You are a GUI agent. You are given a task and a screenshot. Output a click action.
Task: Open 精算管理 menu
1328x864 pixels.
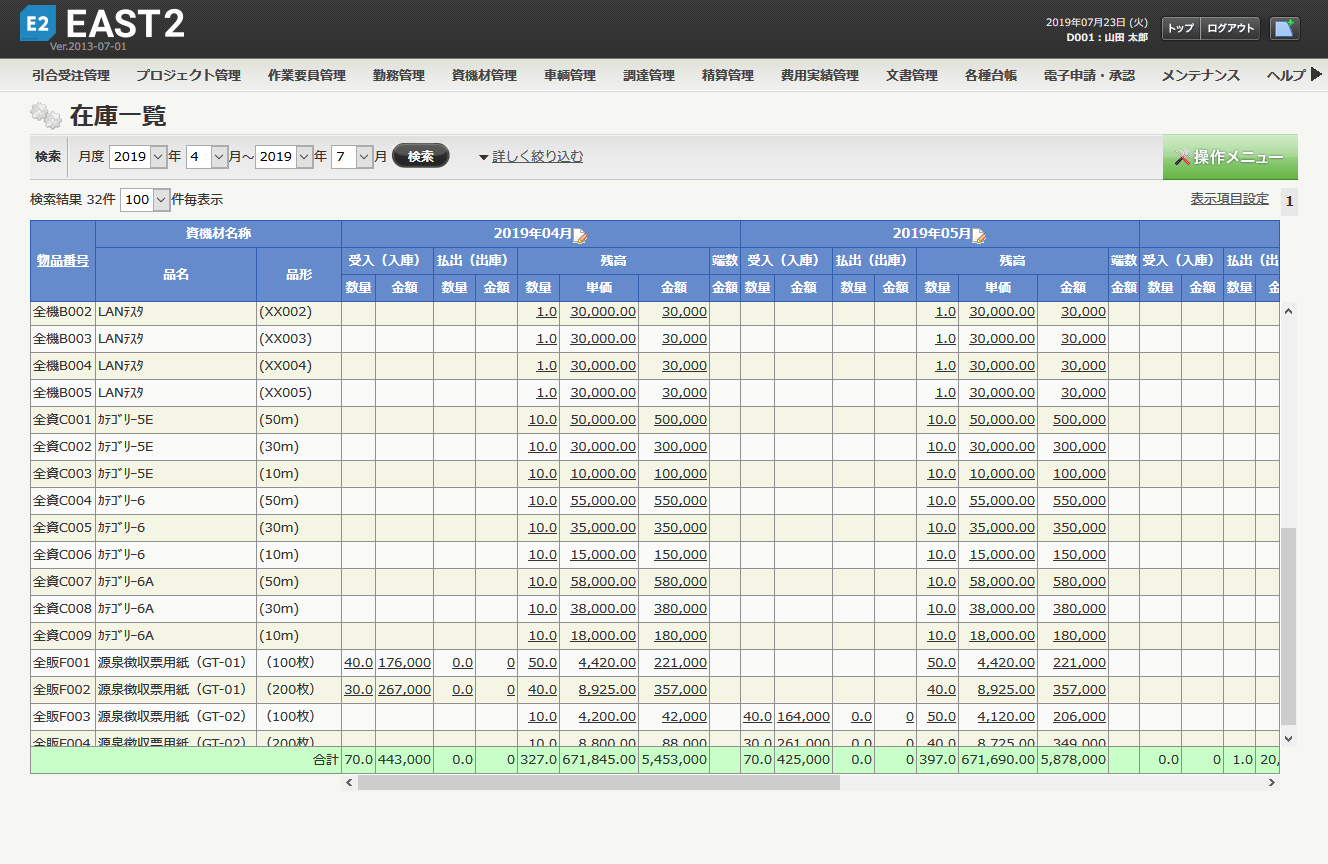[727, 75]
